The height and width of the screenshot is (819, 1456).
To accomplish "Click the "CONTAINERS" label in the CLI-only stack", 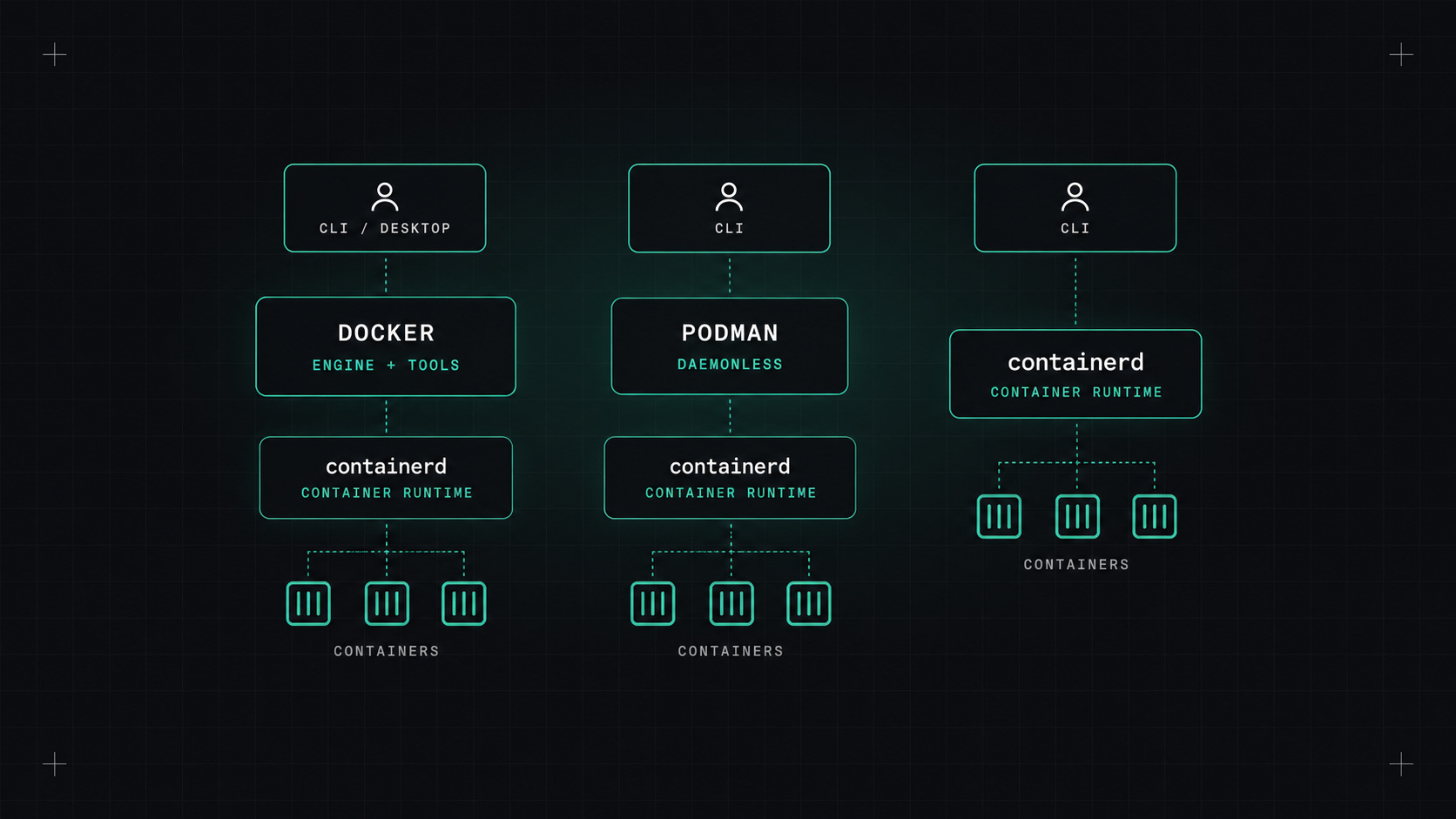I will [1076, 565].
